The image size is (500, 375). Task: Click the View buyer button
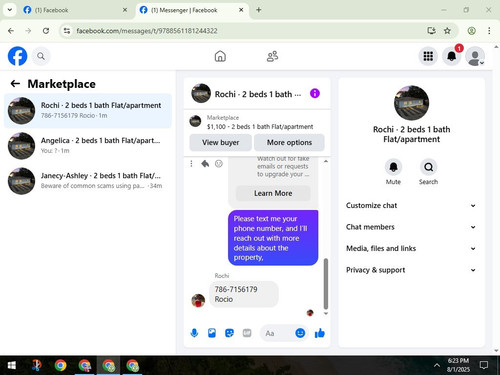221,143
